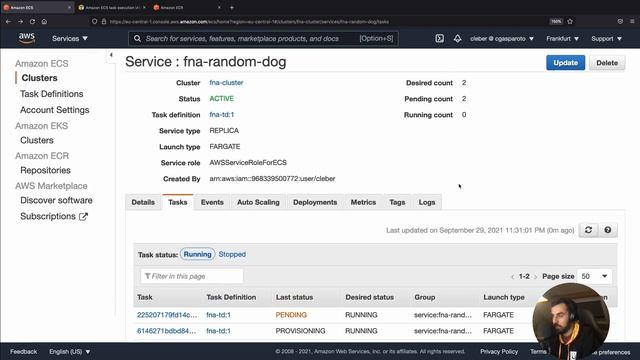640x360 pixels.
Task: Refresh the tasks list with refresh icon
Action: tap(588, 230)
